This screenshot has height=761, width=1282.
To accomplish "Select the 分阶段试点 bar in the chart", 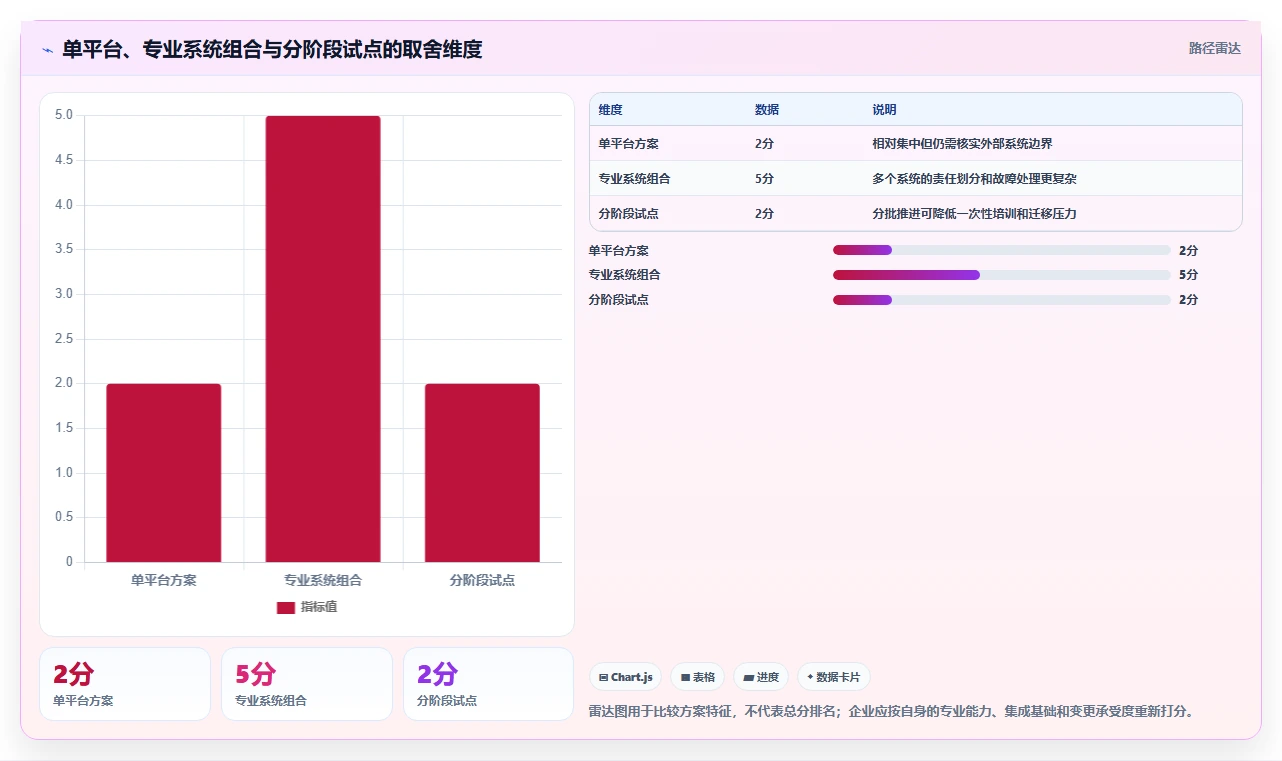I will point(482,473).
